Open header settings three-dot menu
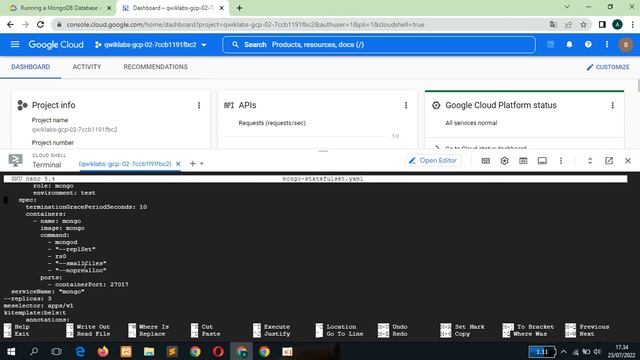 click(x=607, y=44)
